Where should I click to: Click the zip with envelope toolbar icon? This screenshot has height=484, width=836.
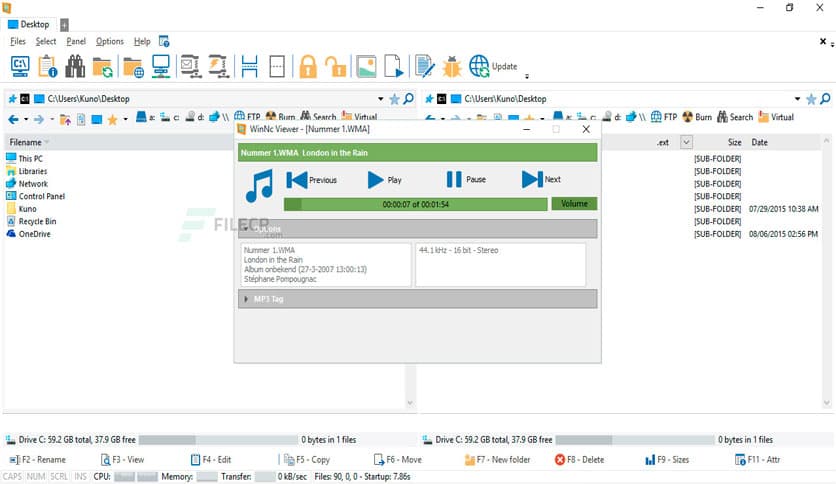(x=191, y=67)
